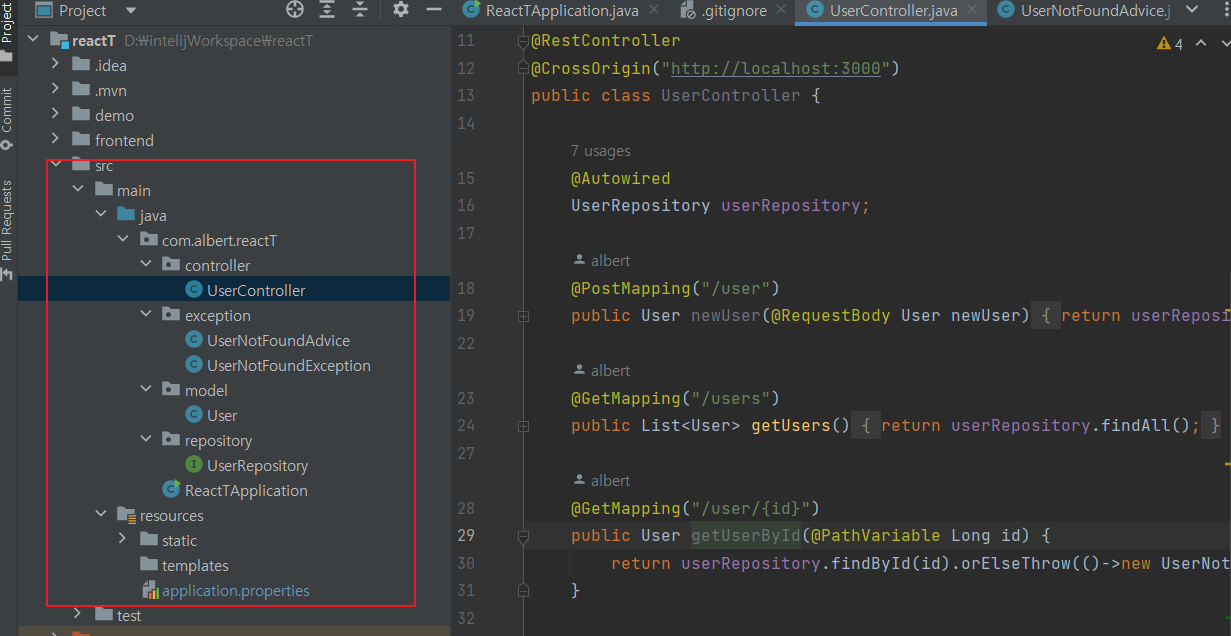The image size is (1231, 636).
Task: Open Project panel settings gear
Action: 401,10
